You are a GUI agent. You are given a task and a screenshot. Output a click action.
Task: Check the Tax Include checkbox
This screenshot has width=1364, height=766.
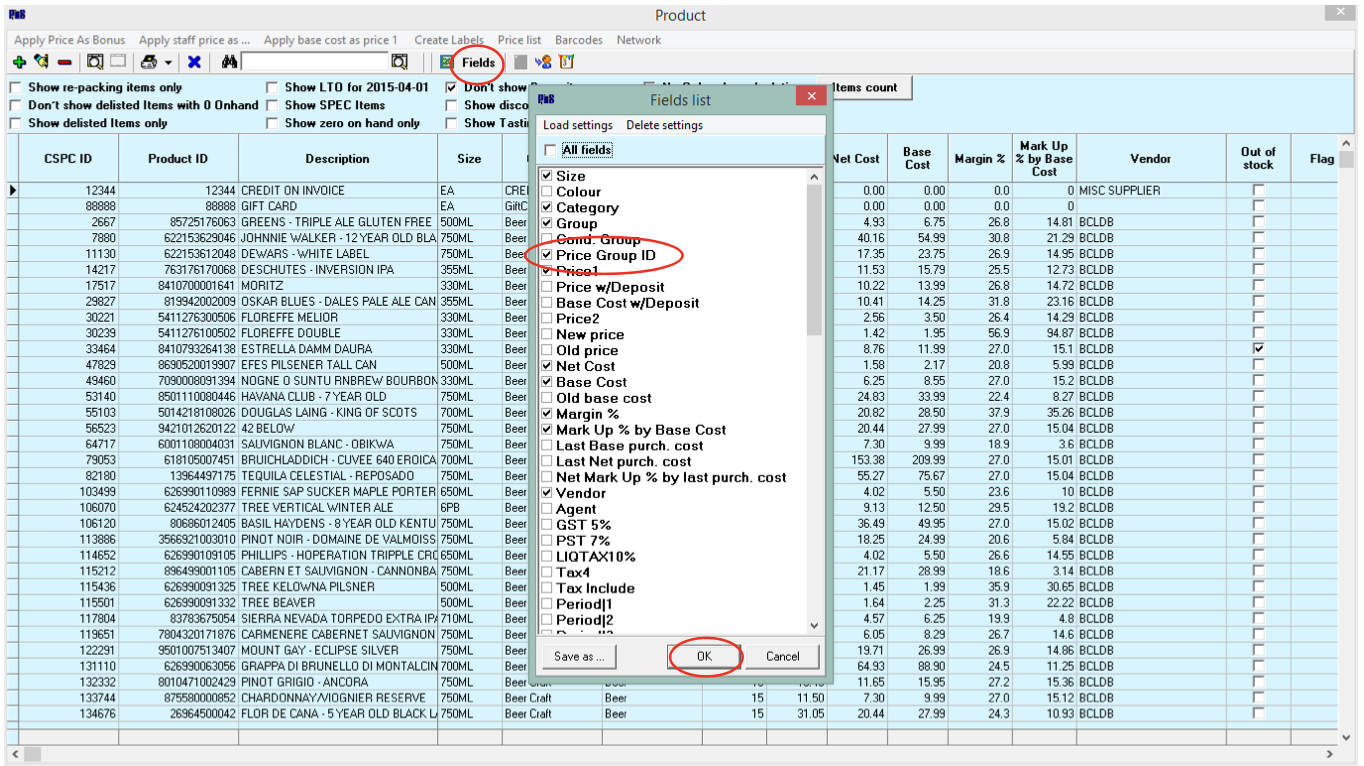tap(546, 588)
